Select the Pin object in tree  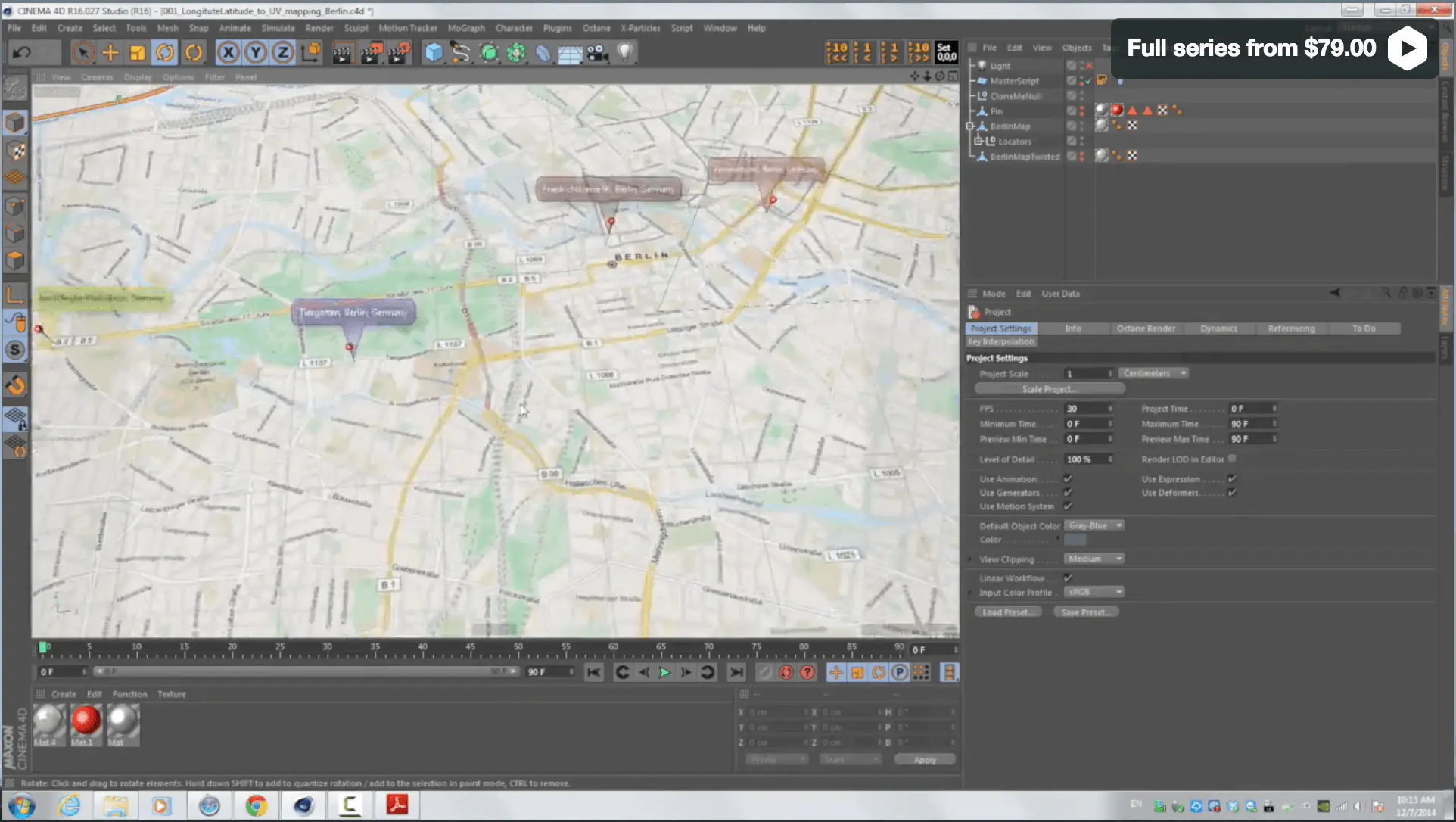[996, 111]
